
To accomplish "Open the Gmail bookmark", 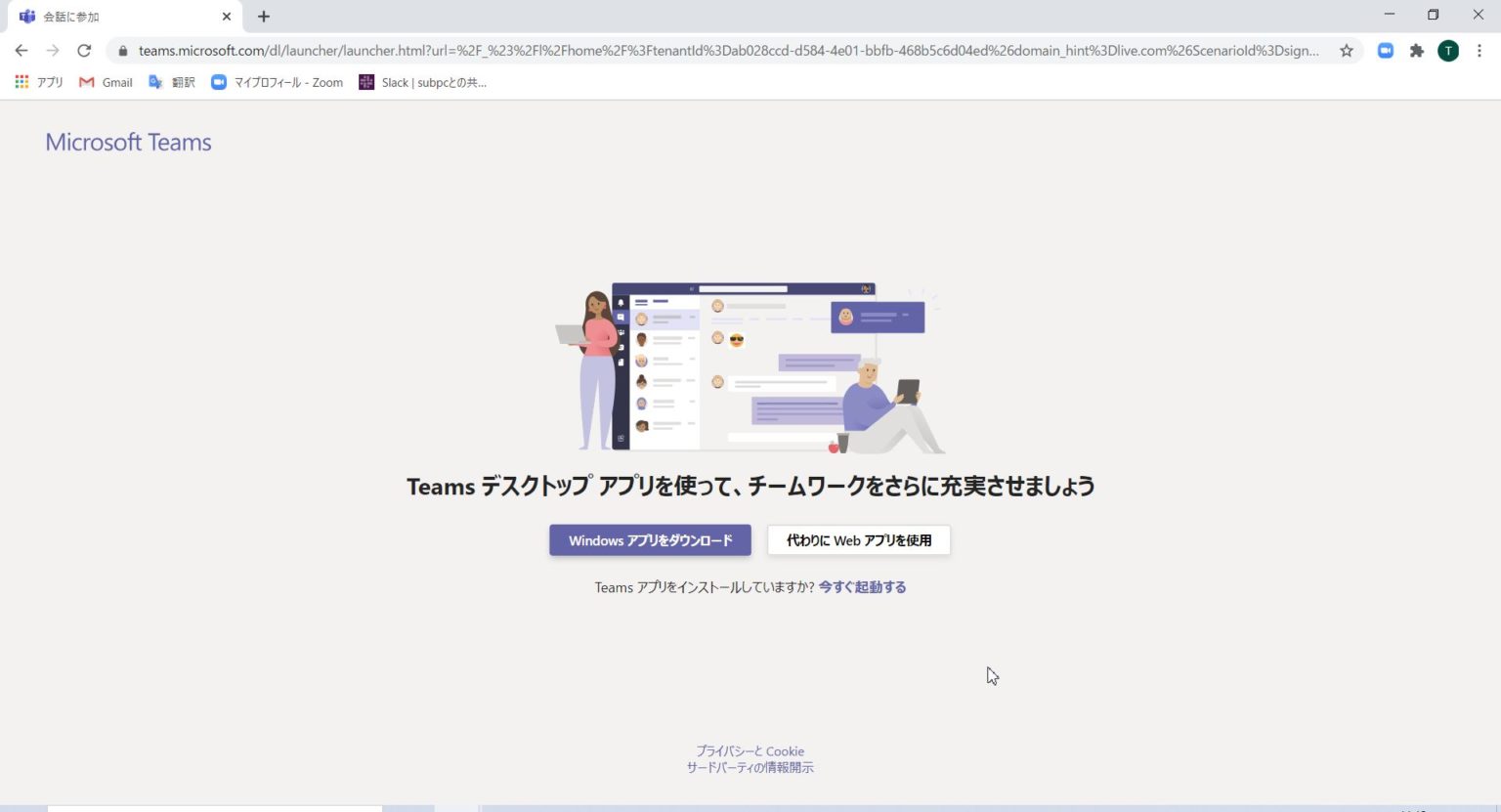I will pyautogui.click(x=106, y=82).
